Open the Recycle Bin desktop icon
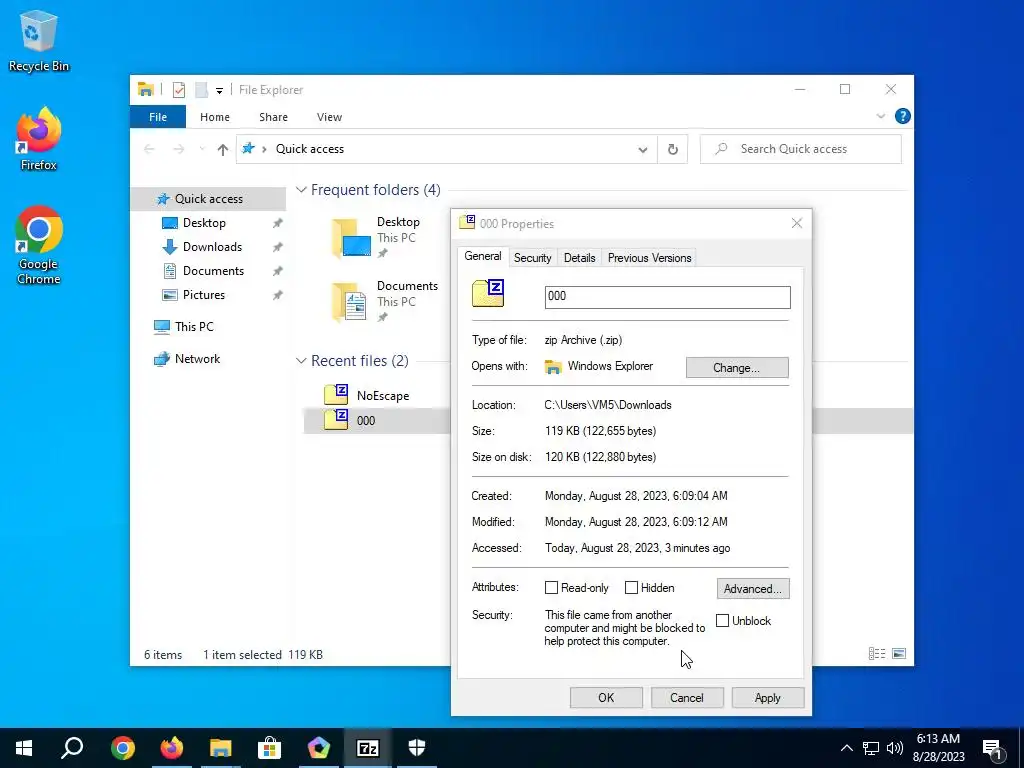Viewport: 1024px width, 768px height. (x=39, y=41)
